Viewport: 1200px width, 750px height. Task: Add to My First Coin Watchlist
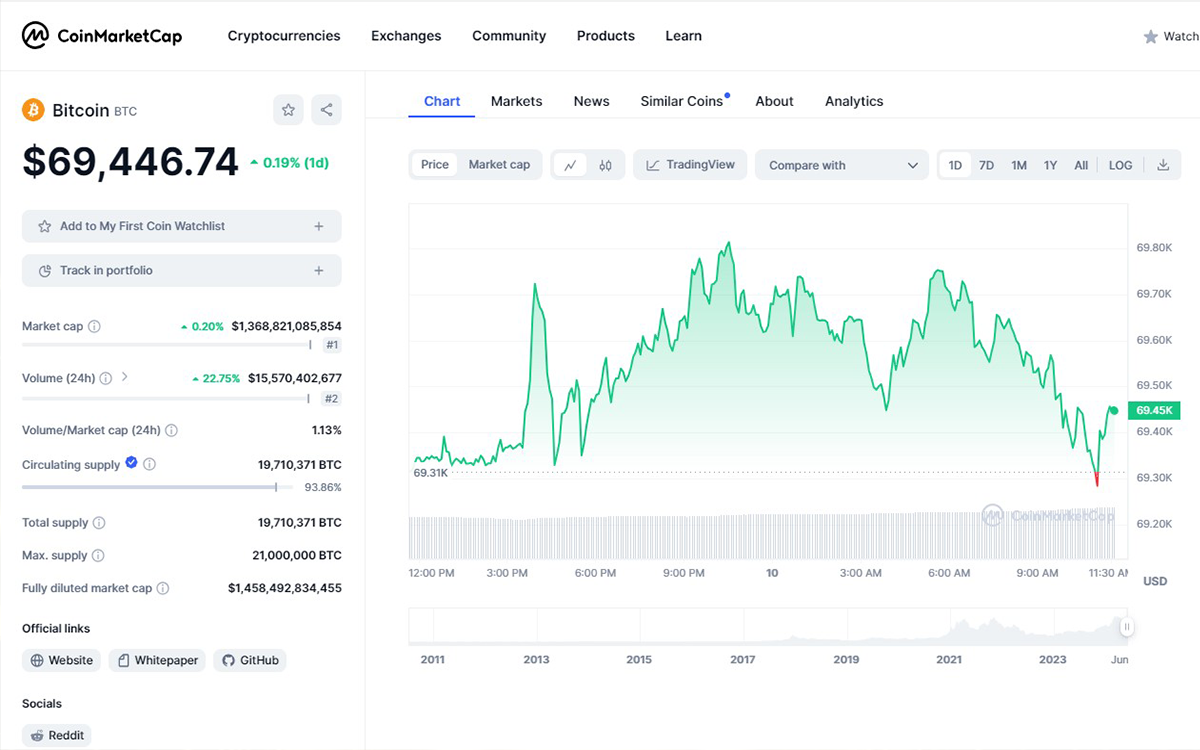click(x=181, y=226)
